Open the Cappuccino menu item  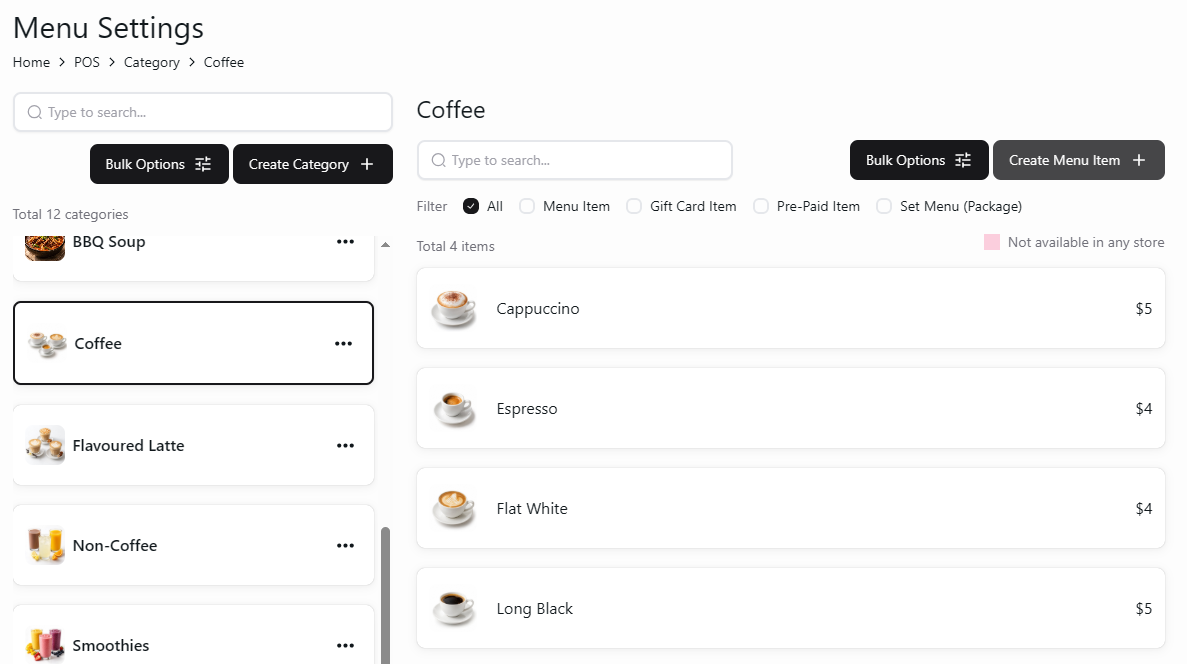(x=790, y=308)
